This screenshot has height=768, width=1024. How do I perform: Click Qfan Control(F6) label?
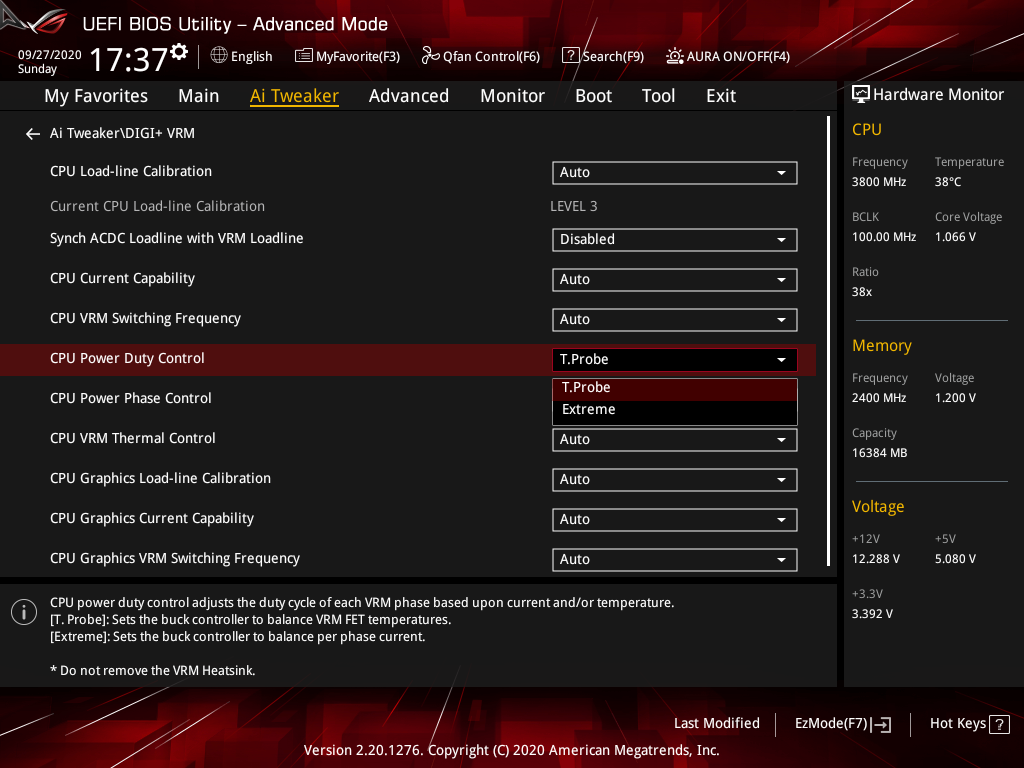491,57
